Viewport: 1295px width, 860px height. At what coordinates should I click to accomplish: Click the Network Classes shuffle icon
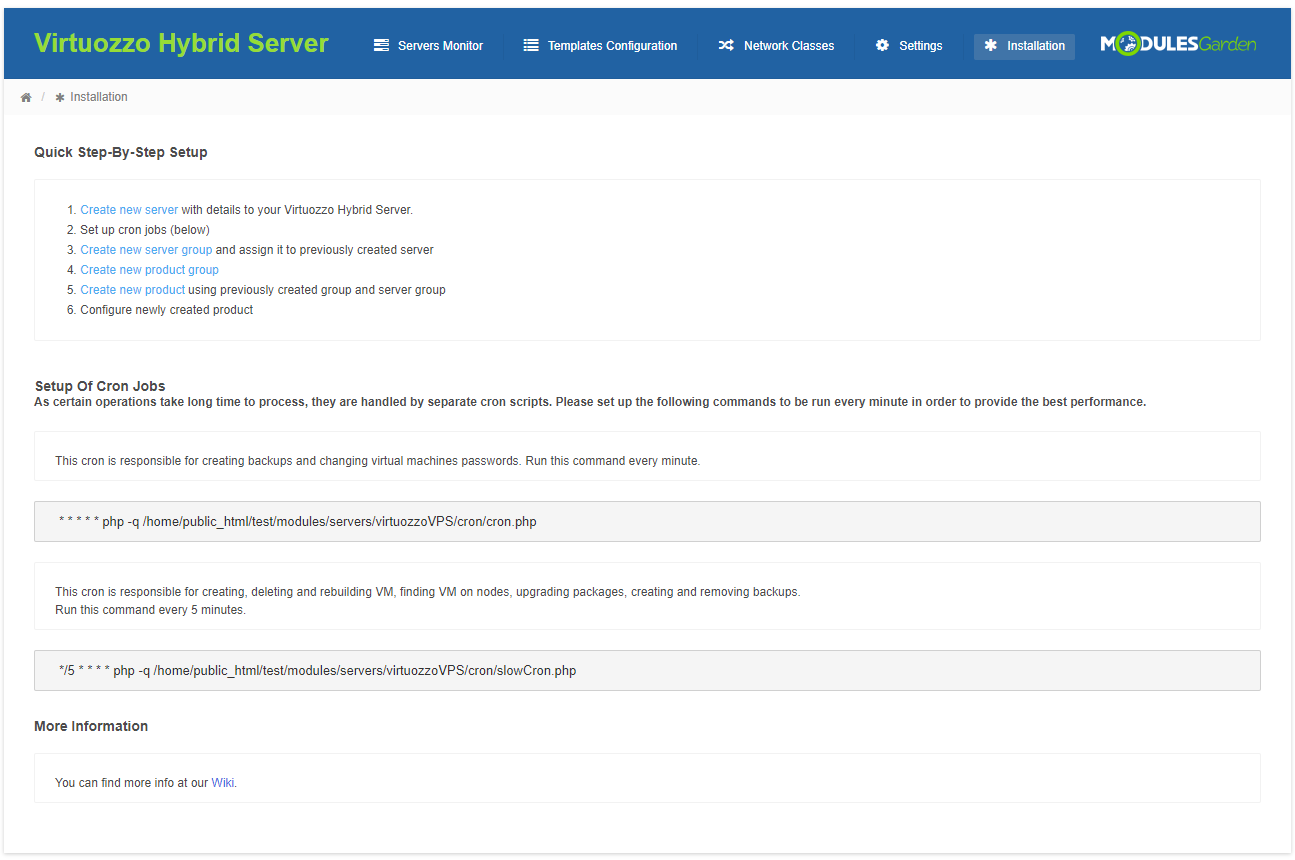click(x=726, y=45)
